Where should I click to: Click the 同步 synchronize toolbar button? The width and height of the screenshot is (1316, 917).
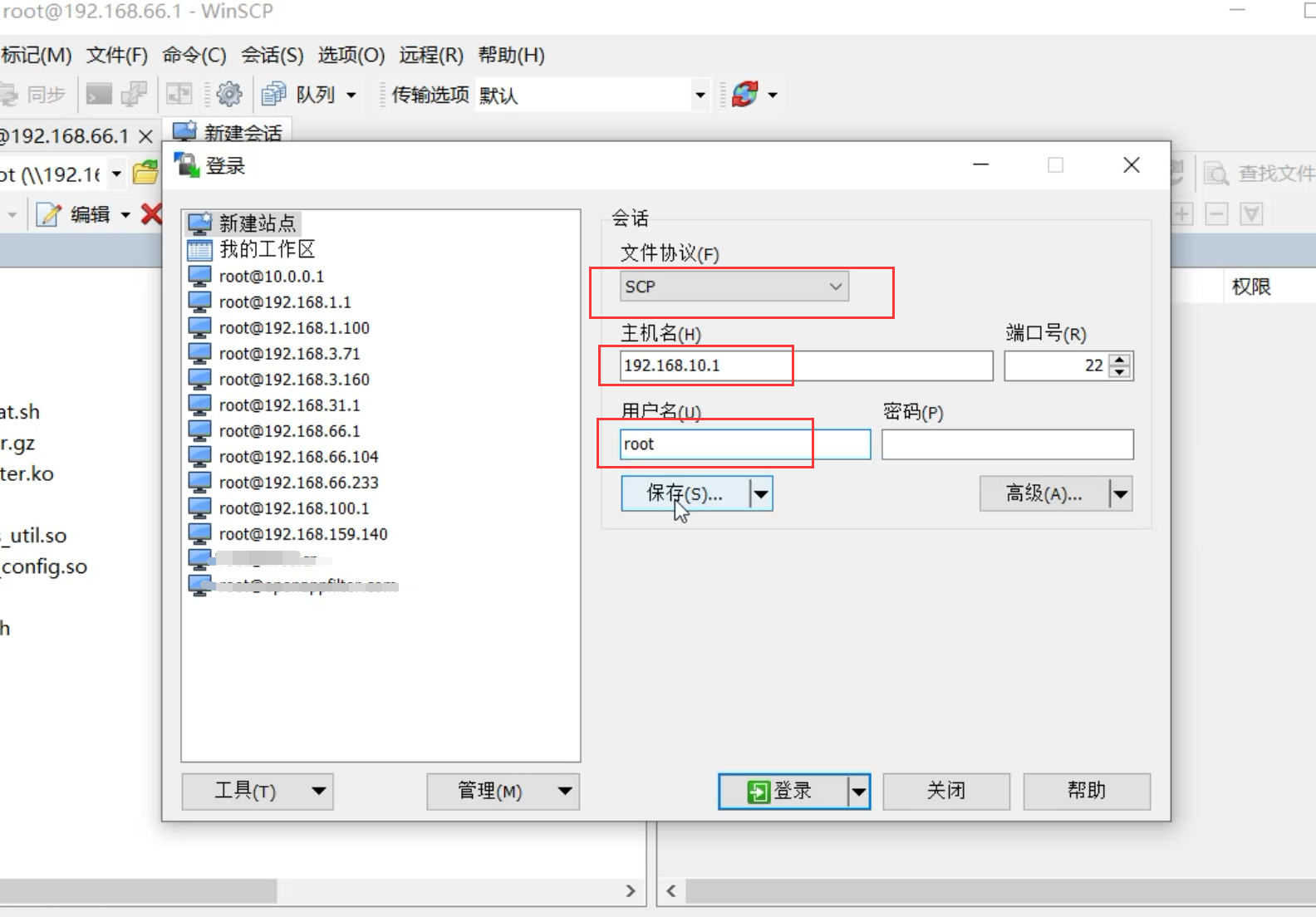[33, 94]
